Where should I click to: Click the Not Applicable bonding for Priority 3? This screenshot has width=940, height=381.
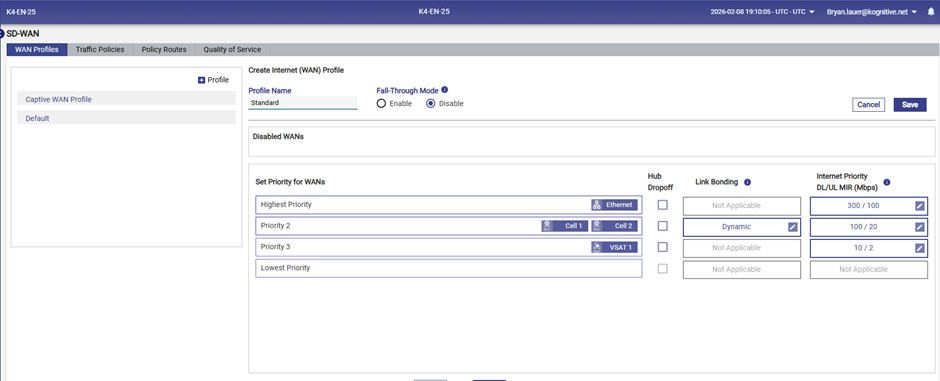(x=742, y=248)
